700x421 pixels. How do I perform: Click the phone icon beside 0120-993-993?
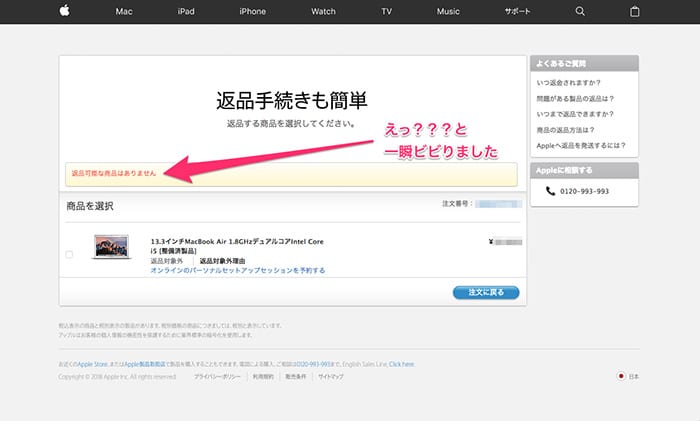tap(550, 191)
